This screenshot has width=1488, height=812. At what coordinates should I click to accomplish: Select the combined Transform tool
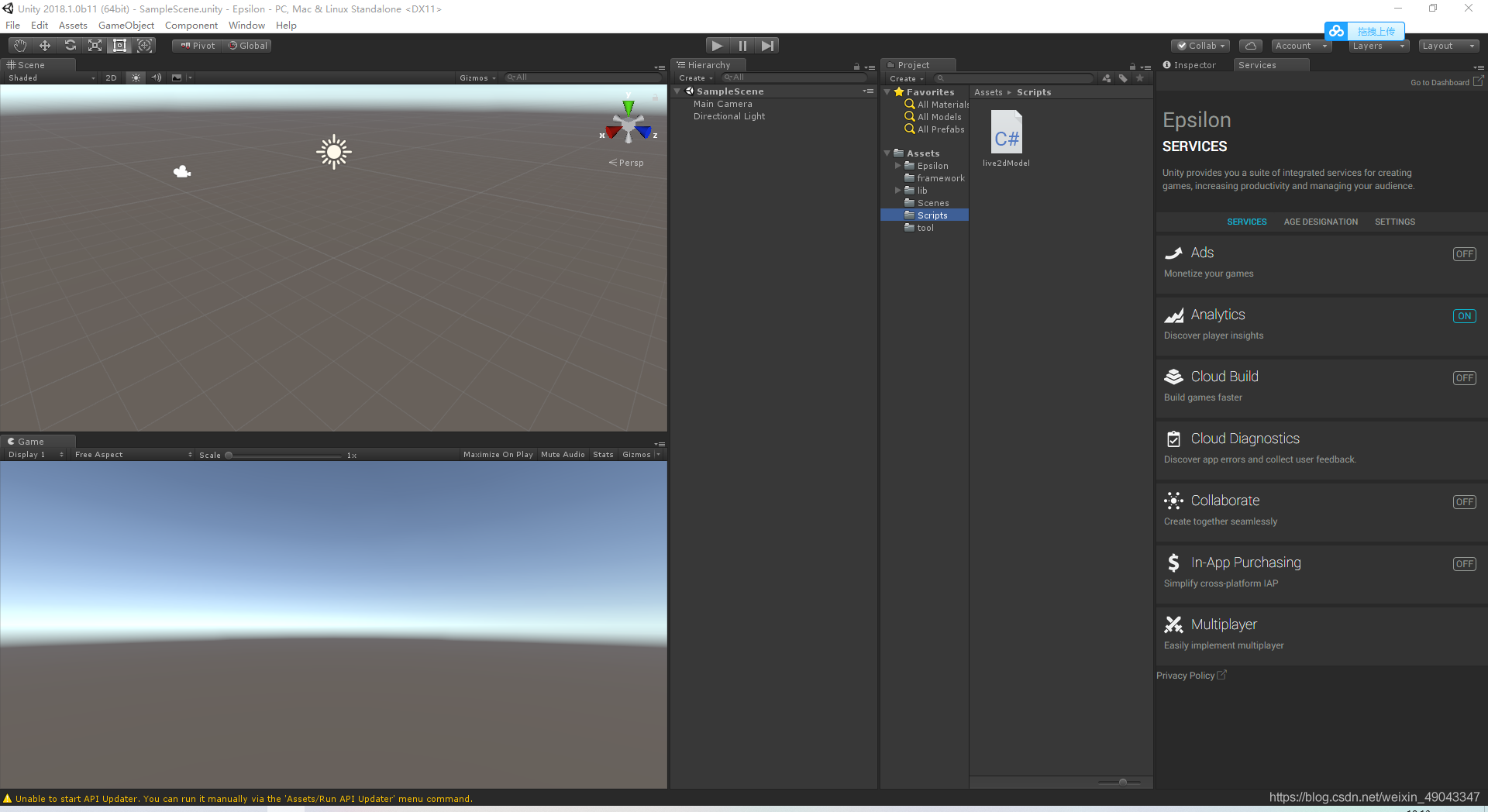144,46
